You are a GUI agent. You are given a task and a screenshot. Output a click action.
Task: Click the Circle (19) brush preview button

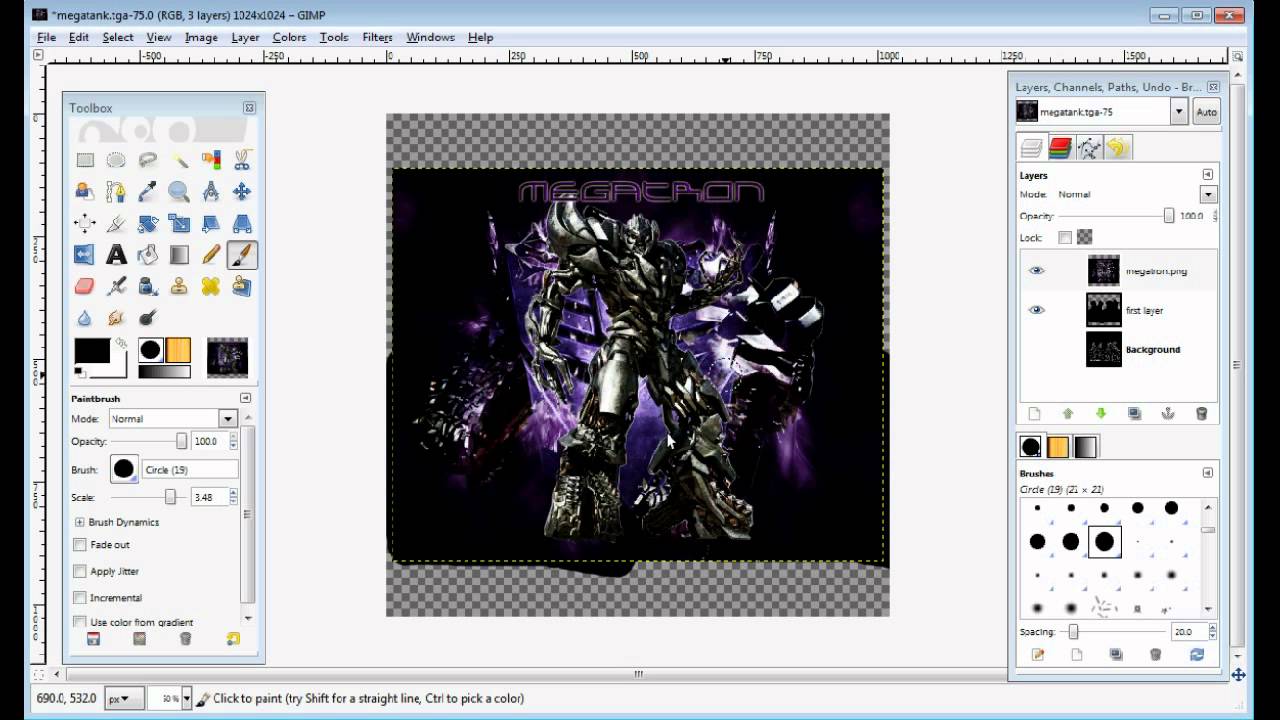pos(124,469)
